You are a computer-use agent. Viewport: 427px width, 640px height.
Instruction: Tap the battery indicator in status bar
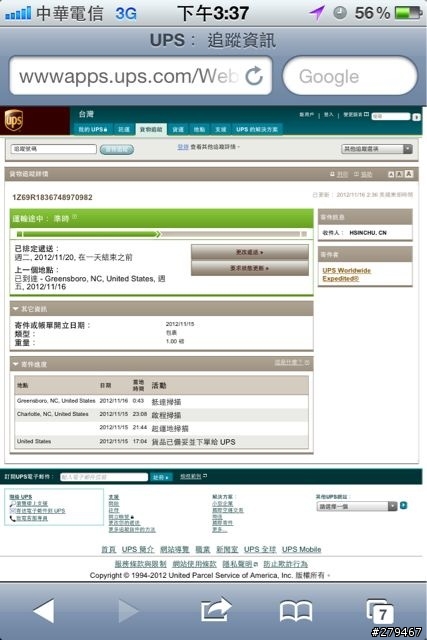pyautogui.click(x=409, y=13)
